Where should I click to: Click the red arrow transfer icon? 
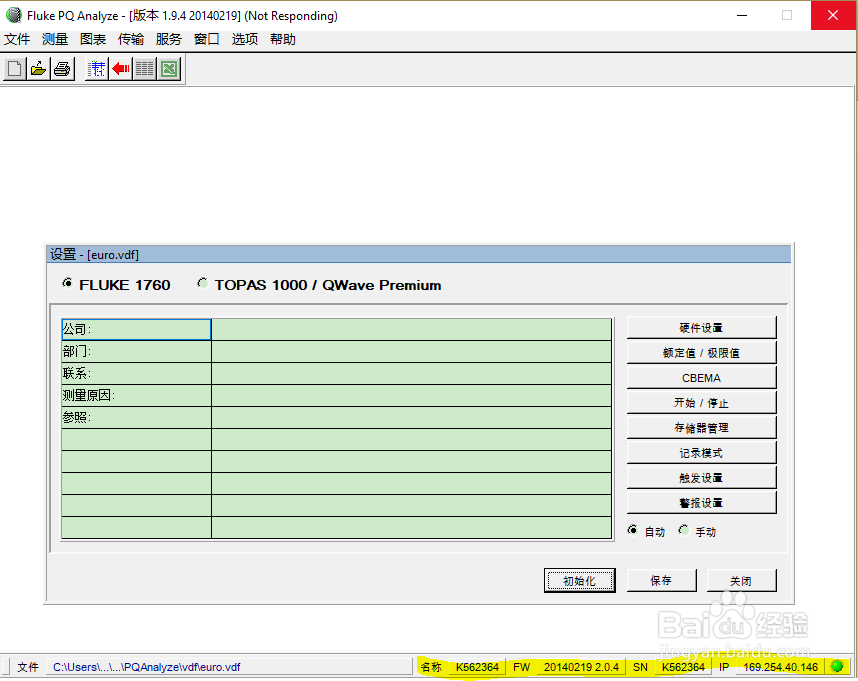tap(121, 69)
